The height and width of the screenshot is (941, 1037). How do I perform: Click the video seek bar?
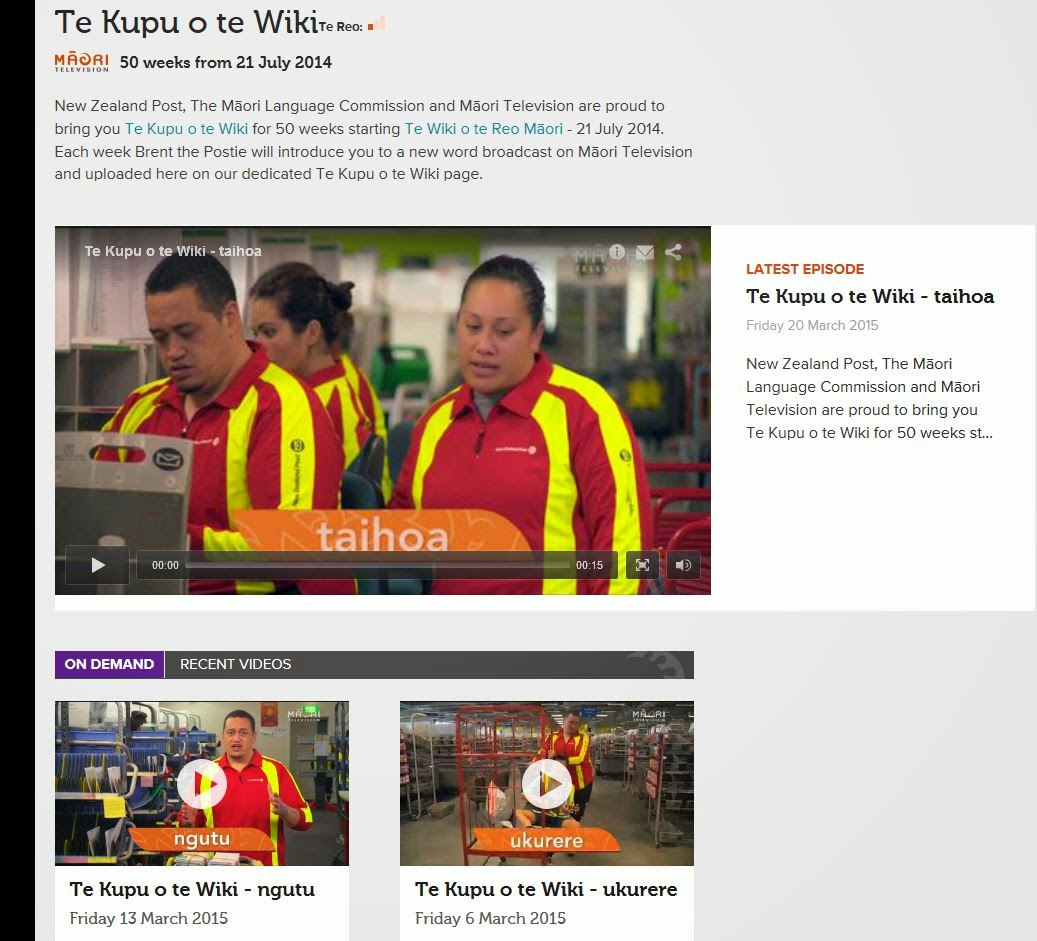380,565
